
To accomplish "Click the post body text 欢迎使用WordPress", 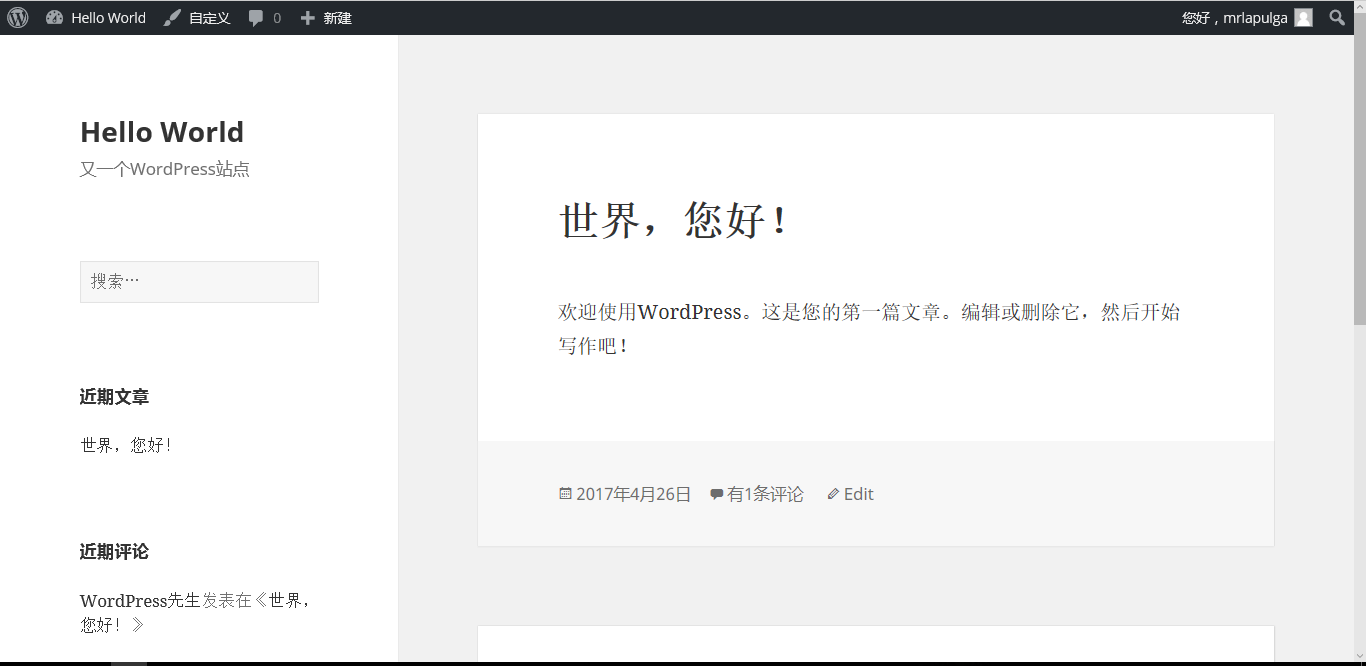I will 650,312.
